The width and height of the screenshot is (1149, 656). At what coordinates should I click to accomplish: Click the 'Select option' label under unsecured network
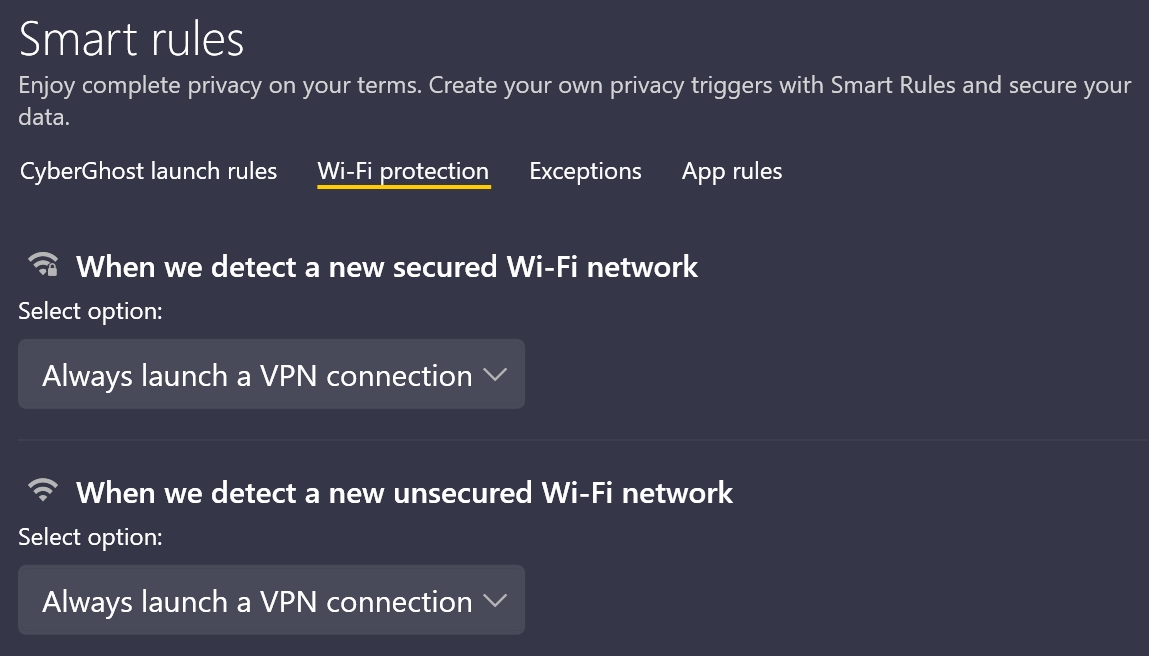tap(90, 537)
